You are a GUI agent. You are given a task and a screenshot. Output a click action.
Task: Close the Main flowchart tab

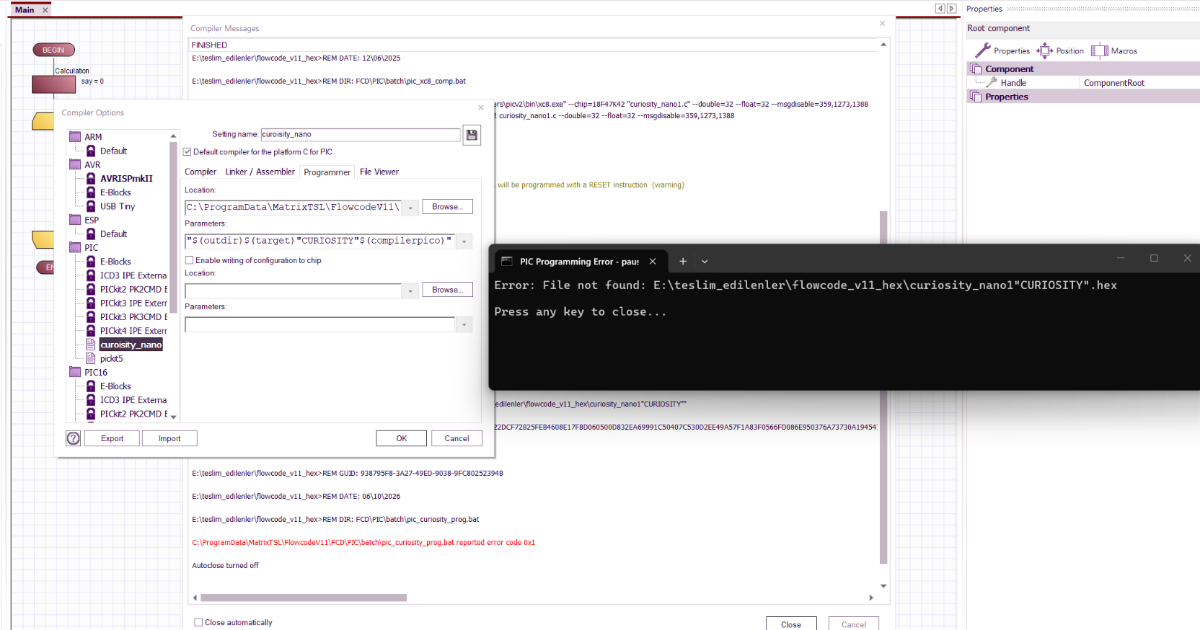[x=46, y=9]
